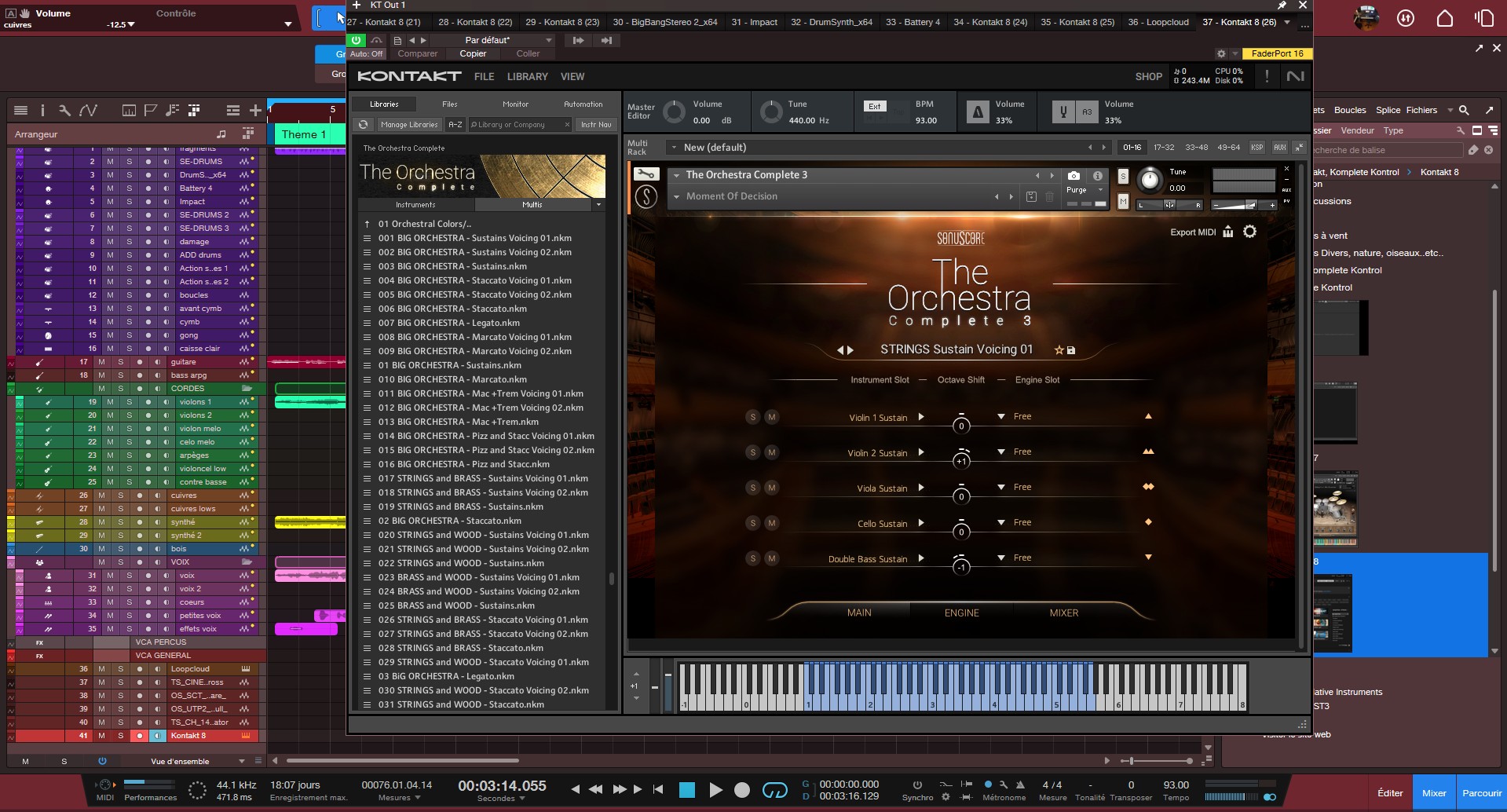Switch to the MIXER tab
The height and width of the screenshot is (812, 1507).
point(1063,613)
